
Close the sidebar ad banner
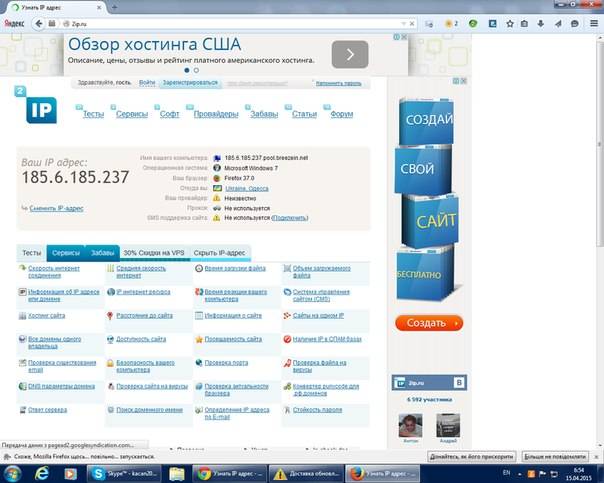464,81
